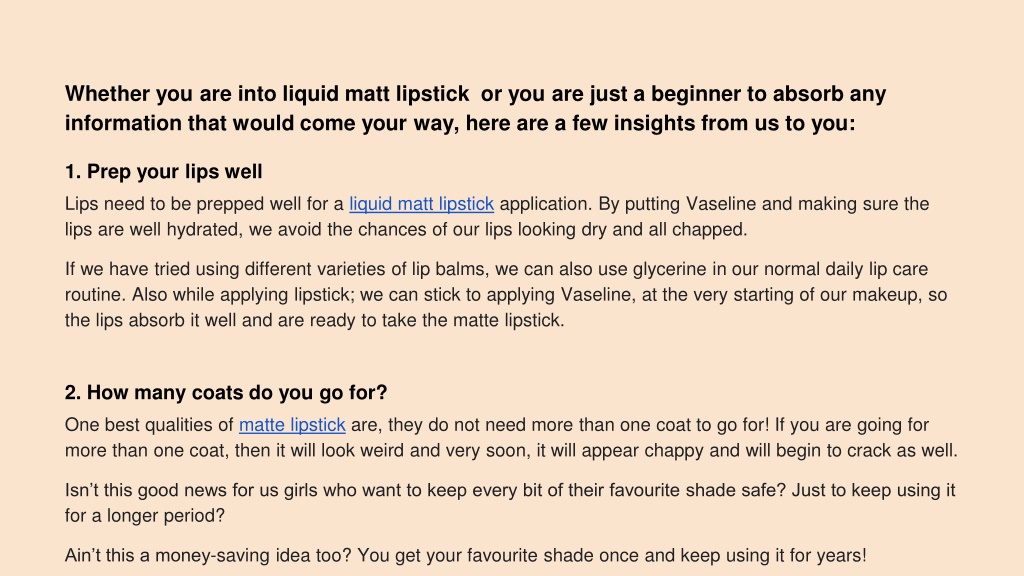This screenshot has height=576, width=1024.
Task: Click the bold intro line starting 'Whether you are'
Action: [x=475, y=94]
